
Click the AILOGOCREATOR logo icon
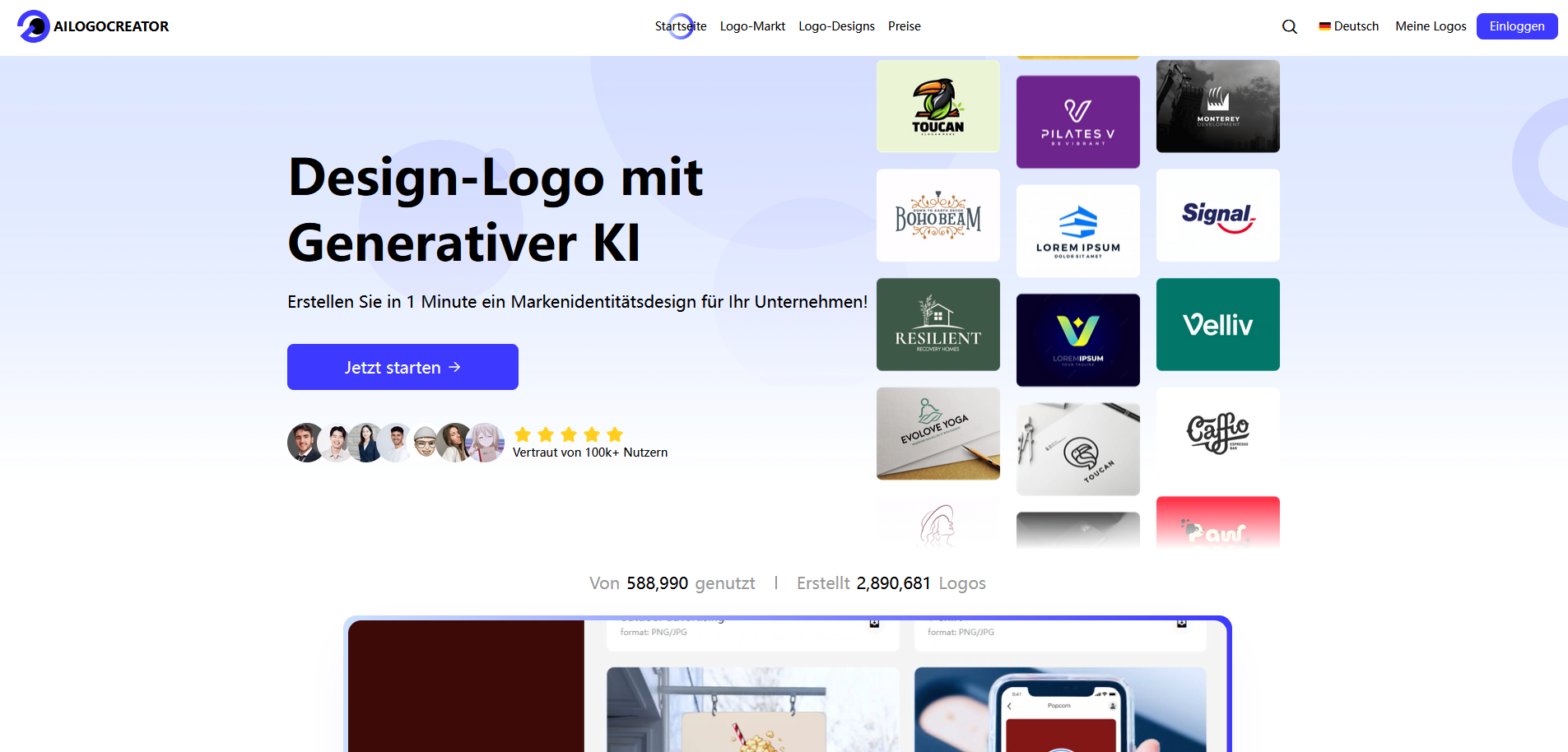34,26
